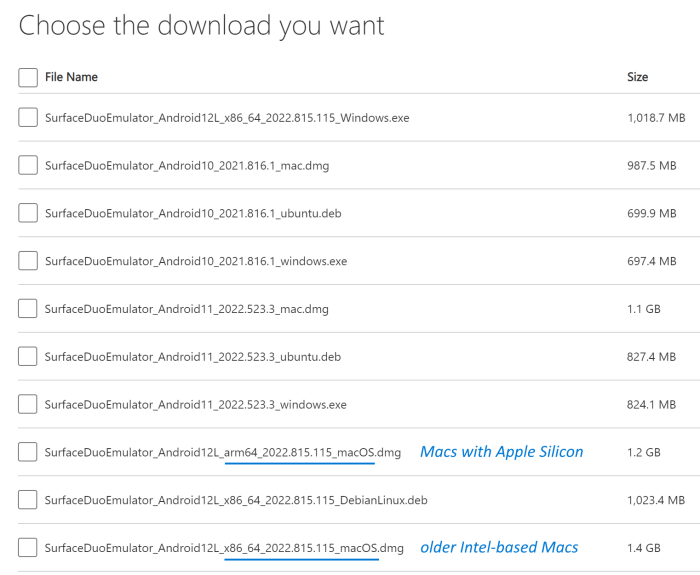The image size is (700, 575).
Task: Click the 1.4 GB size value
Action: pyautogui.click(x=643, y=548)
